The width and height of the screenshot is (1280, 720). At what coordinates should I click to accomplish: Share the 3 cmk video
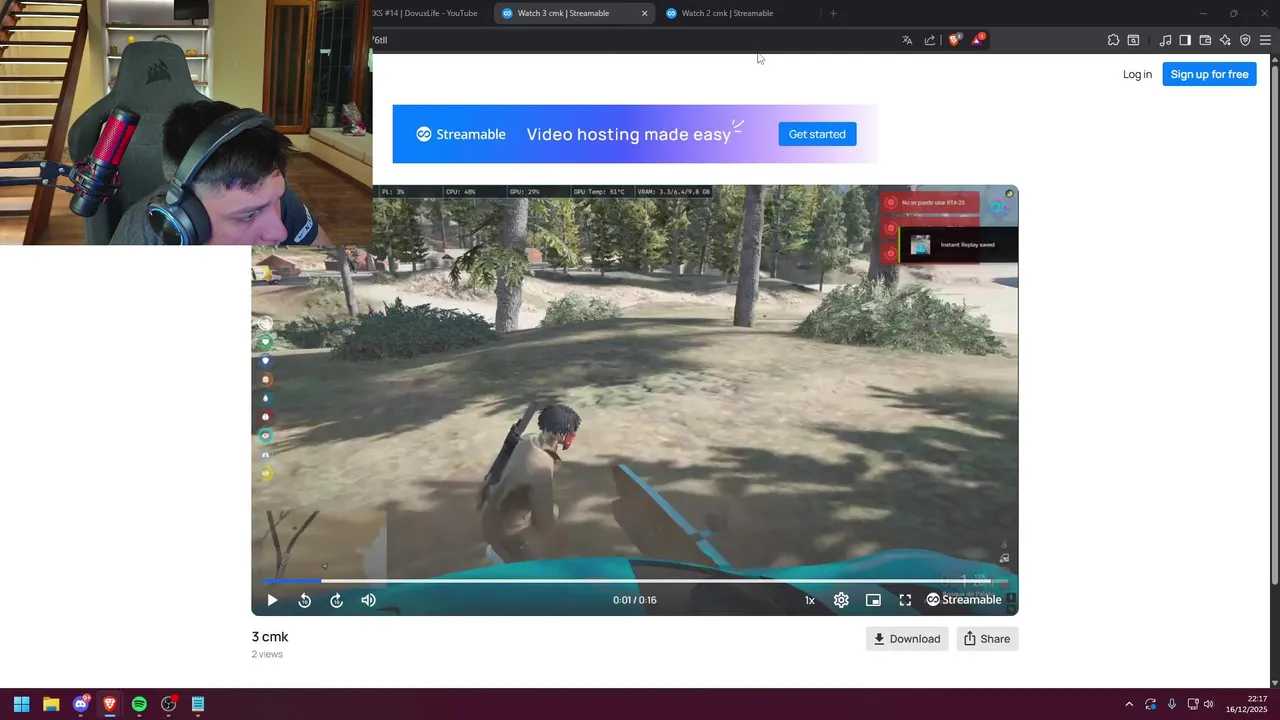[987, 639]
